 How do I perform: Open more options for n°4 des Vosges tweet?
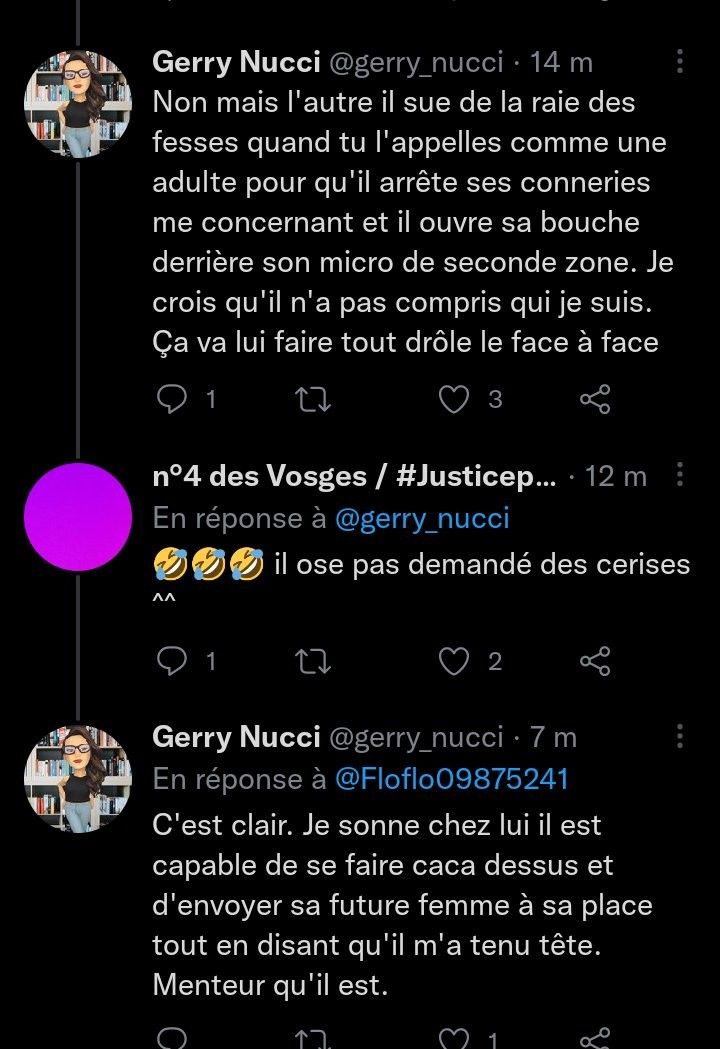680,476
